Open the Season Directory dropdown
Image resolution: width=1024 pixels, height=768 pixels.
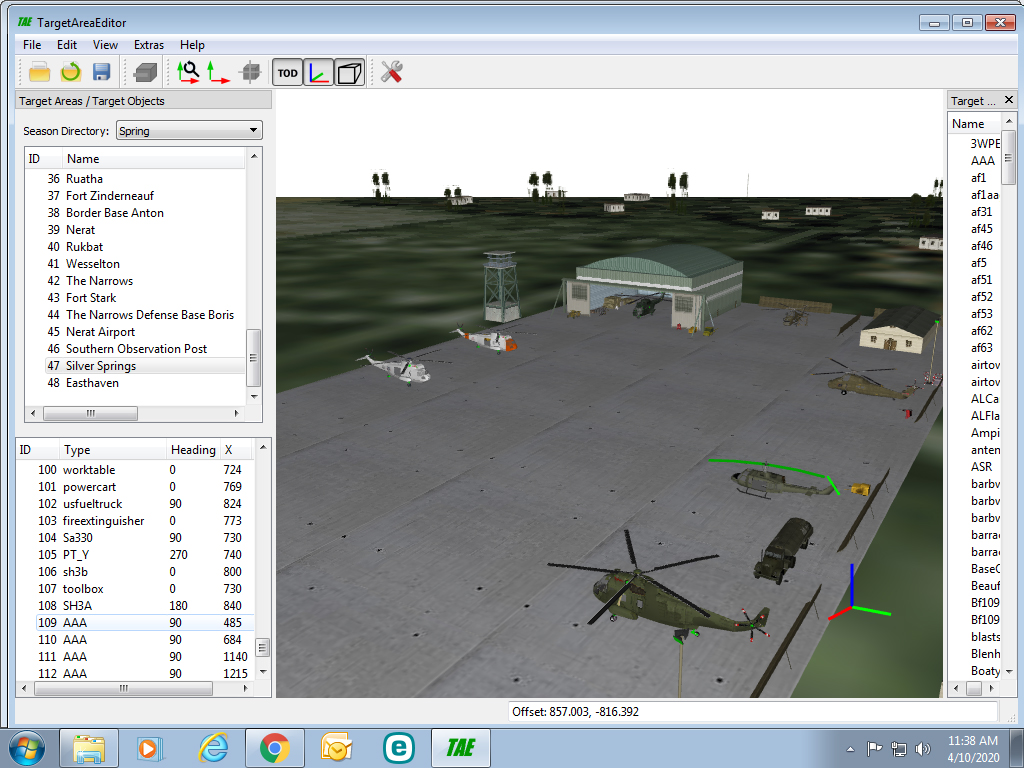tap(189, 131)
